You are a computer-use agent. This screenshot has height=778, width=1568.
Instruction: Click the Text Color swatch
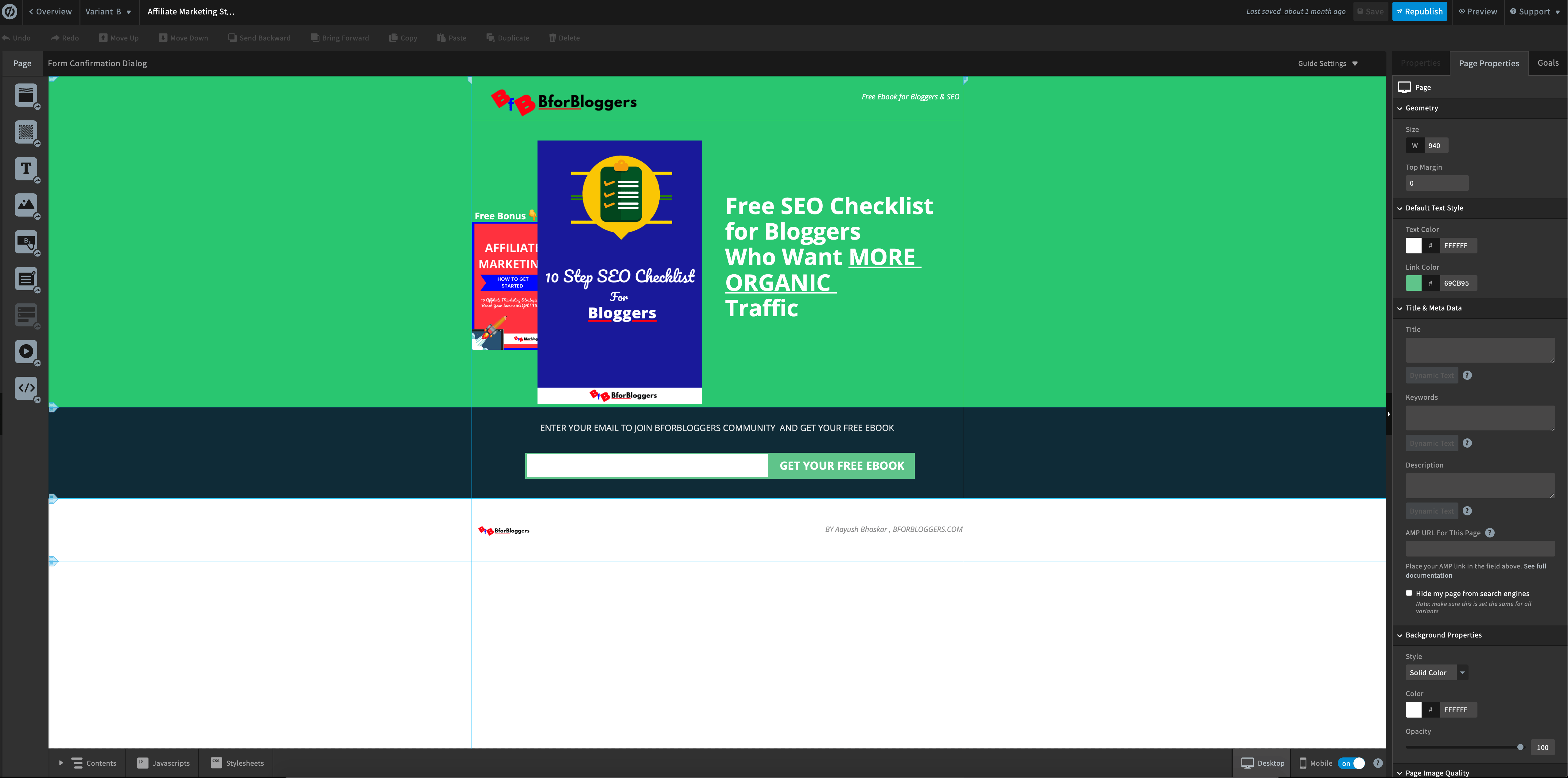pyautogui.click(x=1413, y=246)
